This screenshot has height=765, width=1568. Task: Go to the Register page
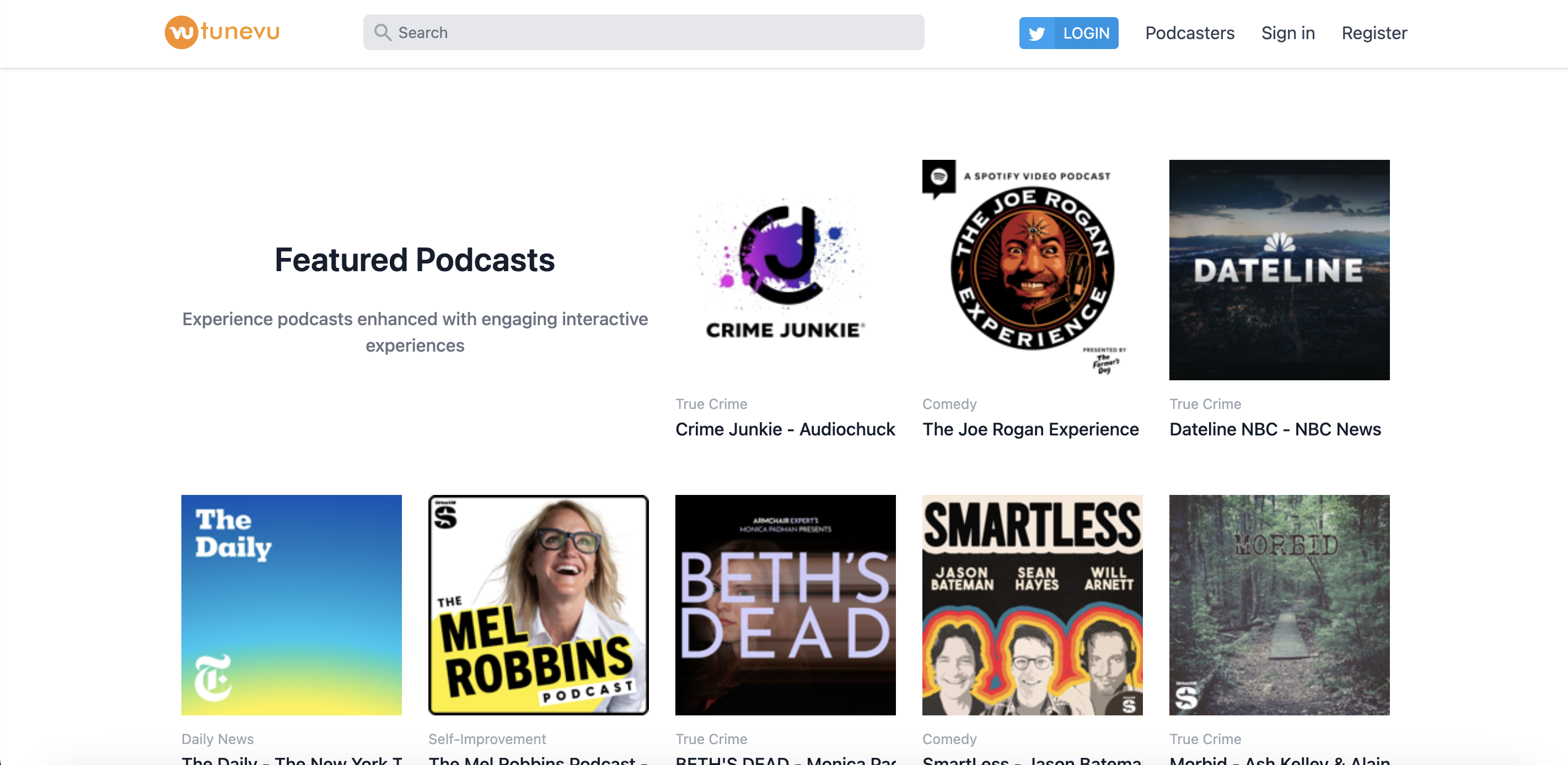coord(1374,33)
